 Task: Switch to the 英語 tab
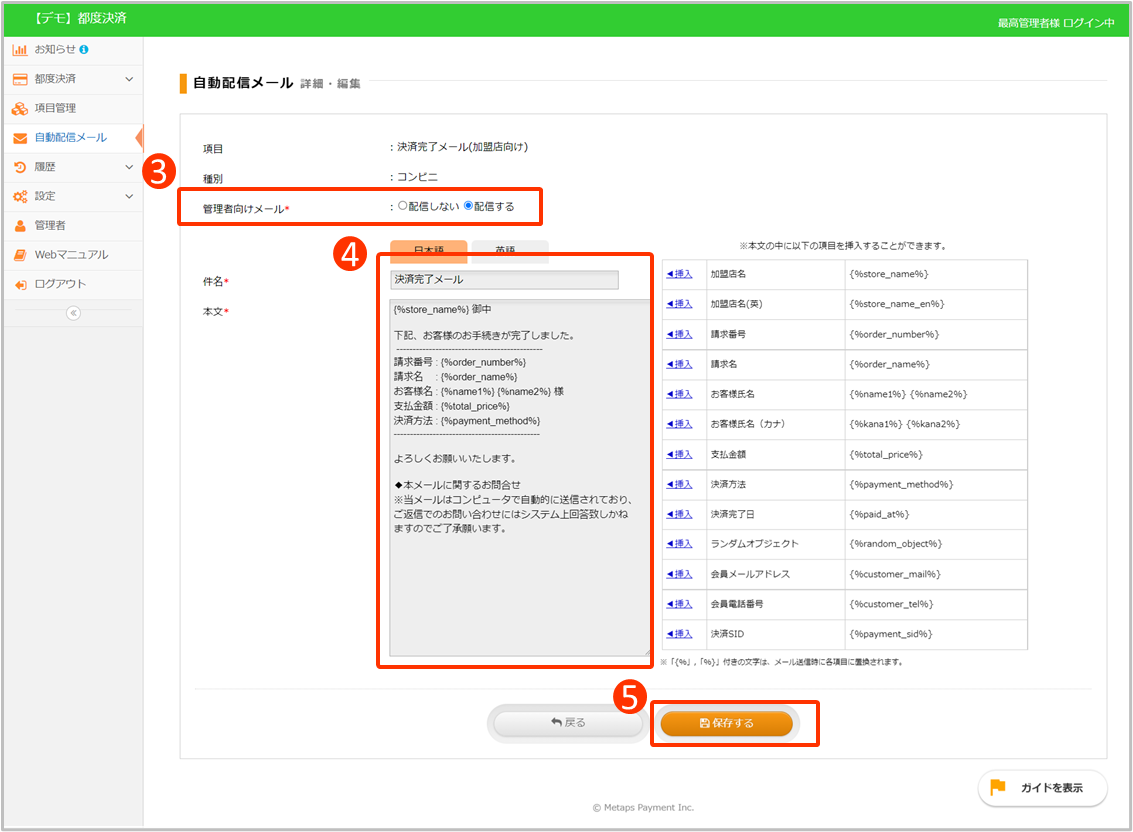pos(510,251)
